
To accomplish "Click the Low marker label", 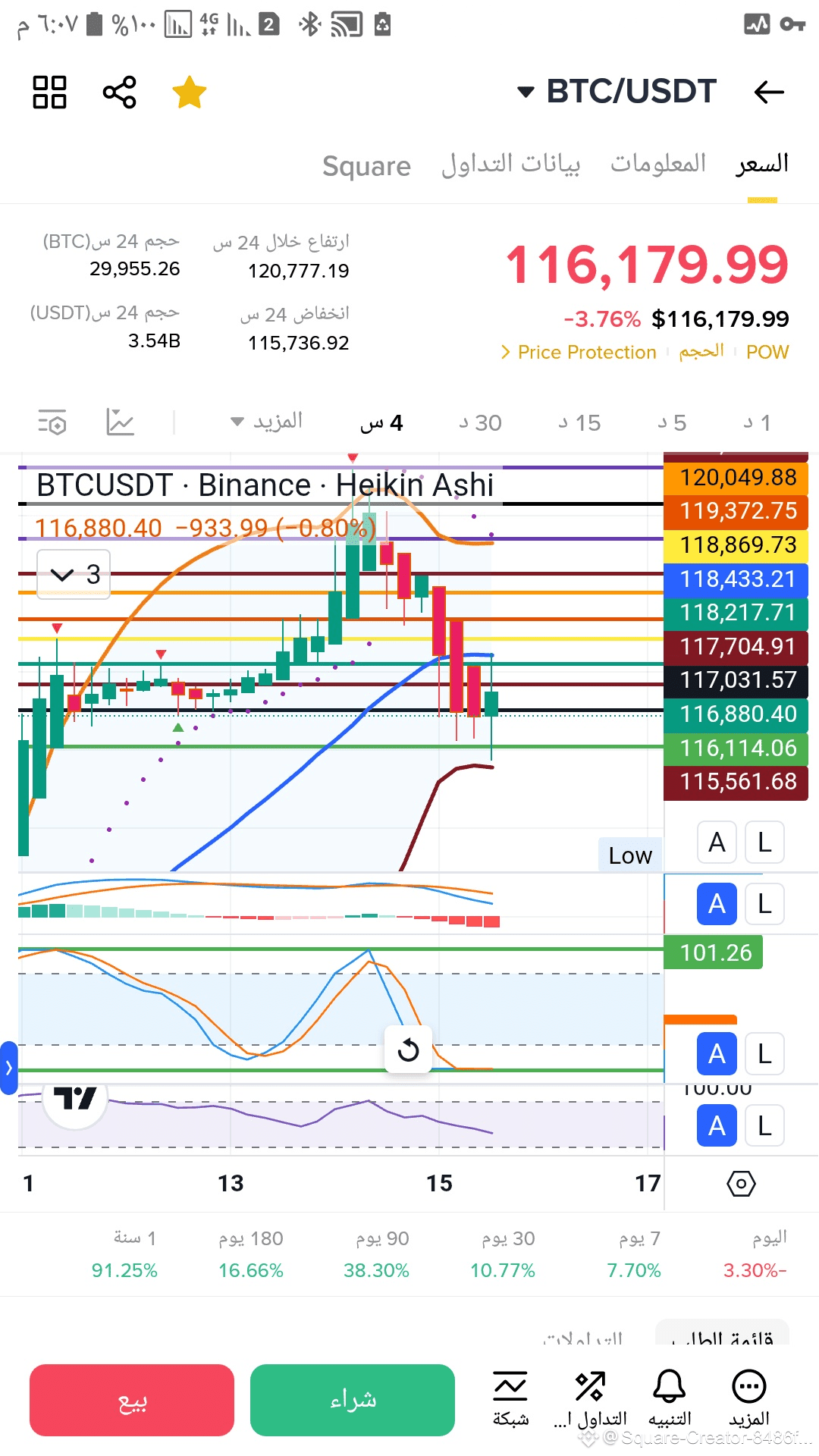I will click(x=630, y=855).
